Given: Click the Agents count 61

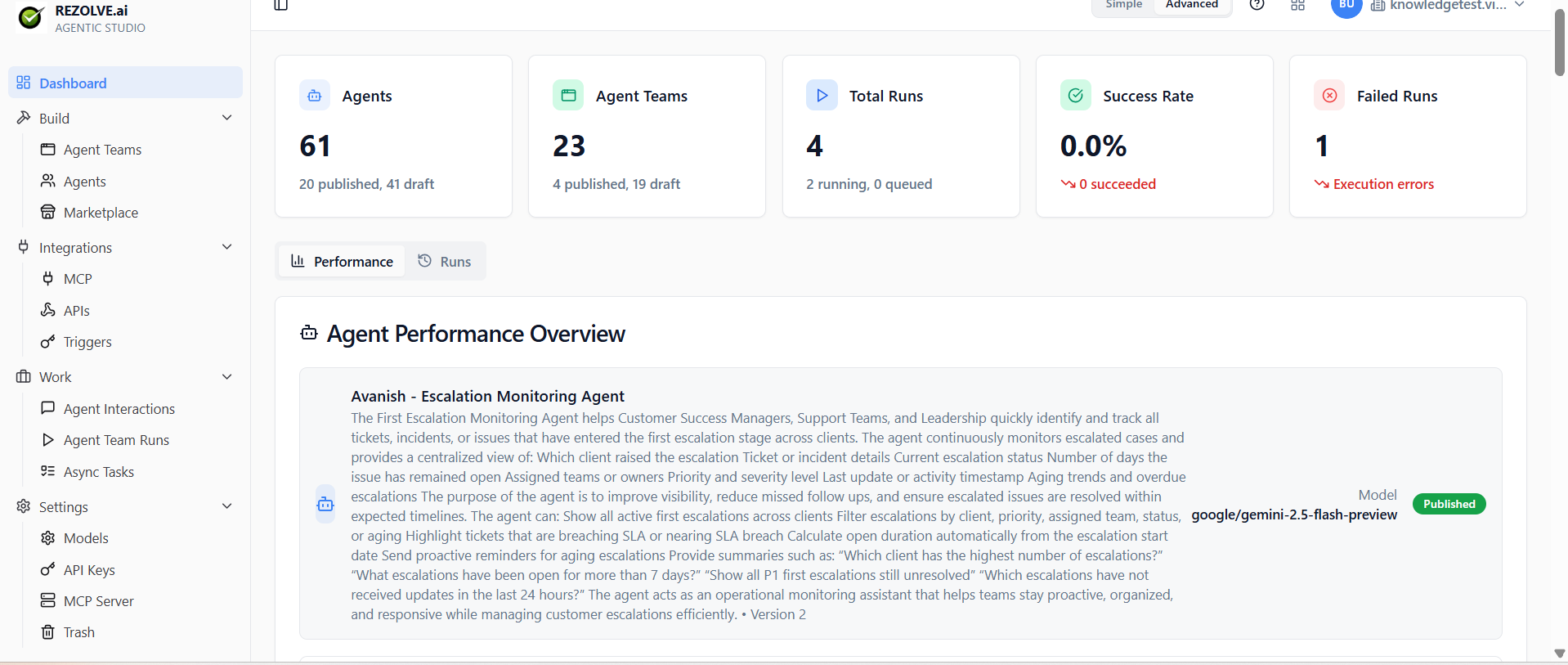Looking at the screenshot, I should pos(316,146).
